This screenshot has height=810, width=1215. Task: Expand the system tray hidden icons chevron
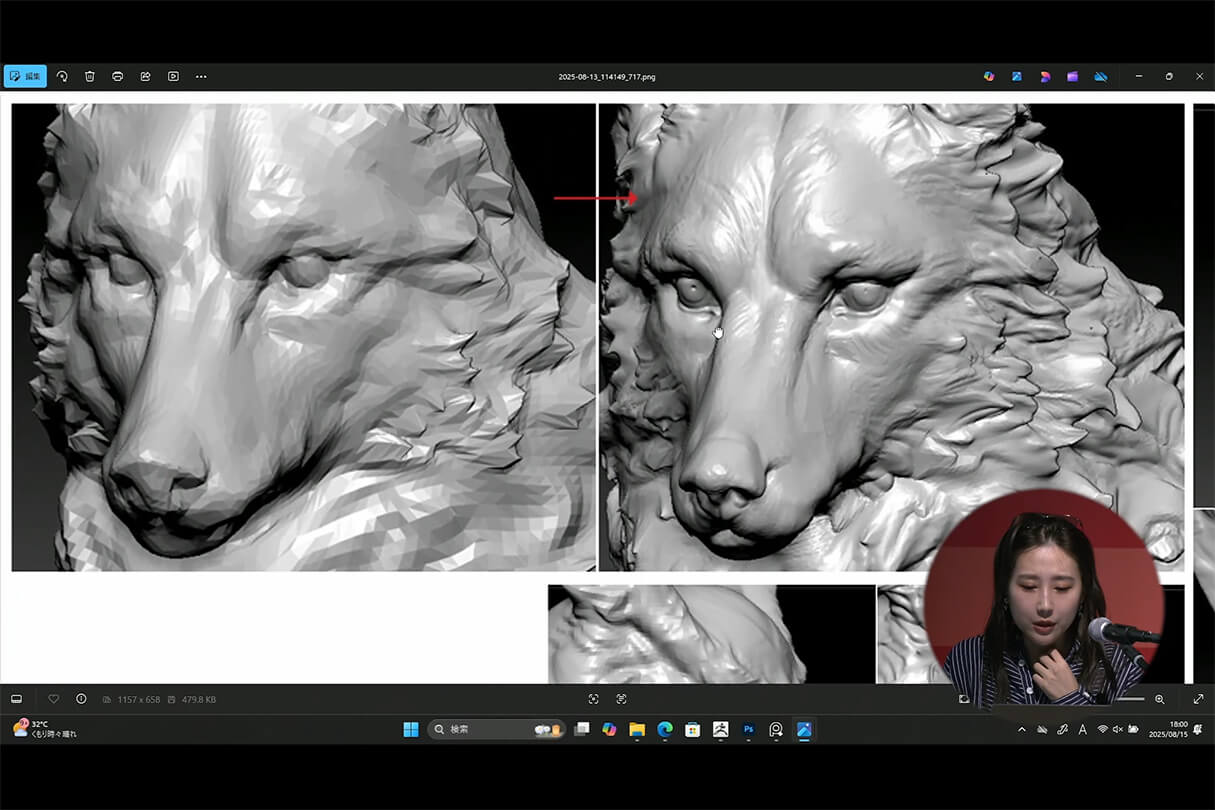[x=1021, y=730]
